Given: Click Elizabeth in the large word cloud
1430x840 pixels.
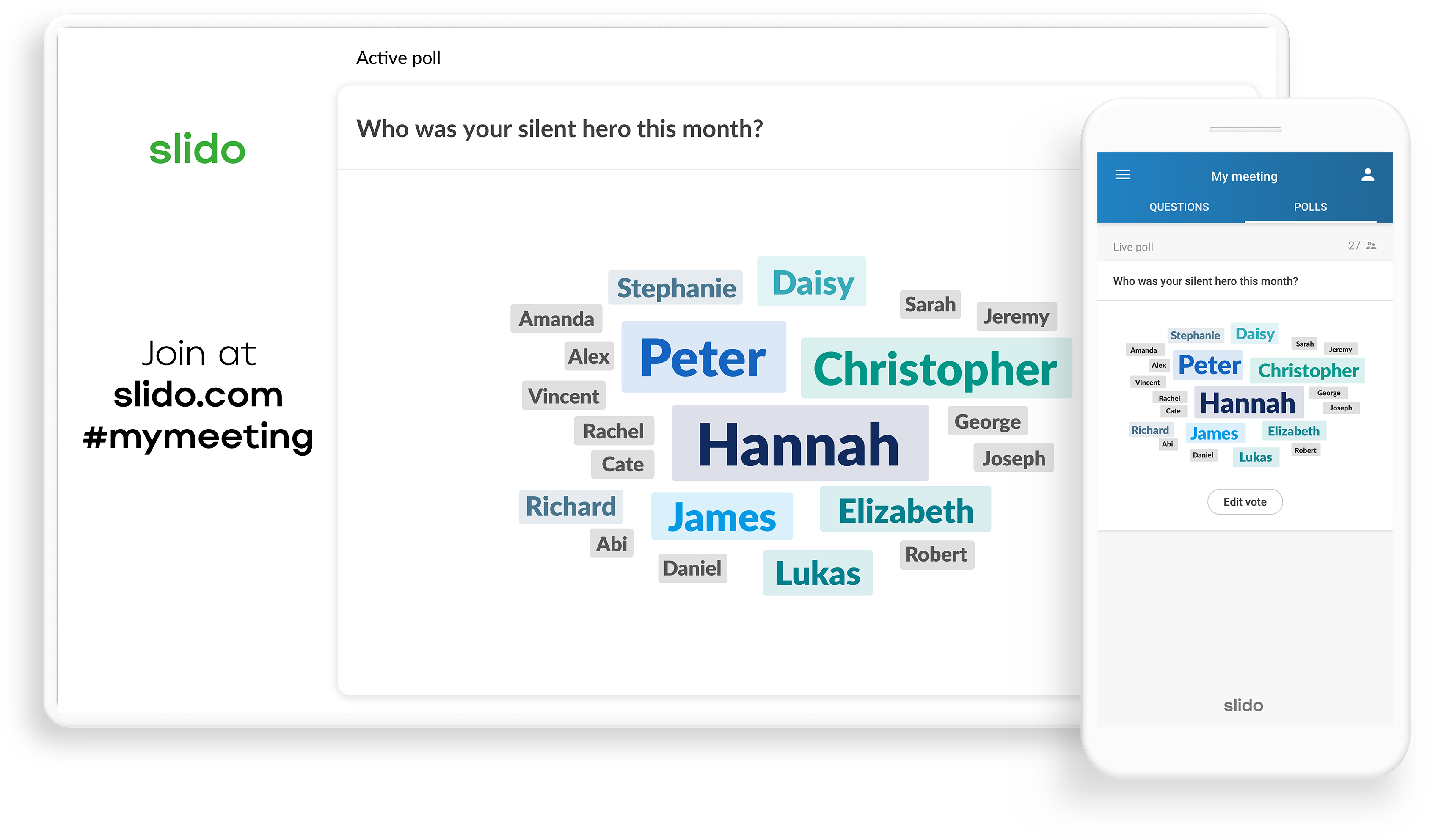Looking at the screenshot, I should tap(905, 510).
